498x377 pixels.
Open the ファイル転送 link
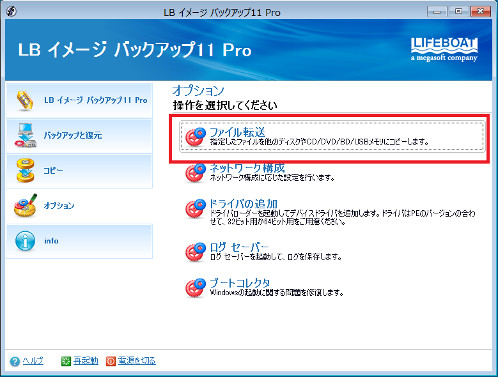click(237, 132)
